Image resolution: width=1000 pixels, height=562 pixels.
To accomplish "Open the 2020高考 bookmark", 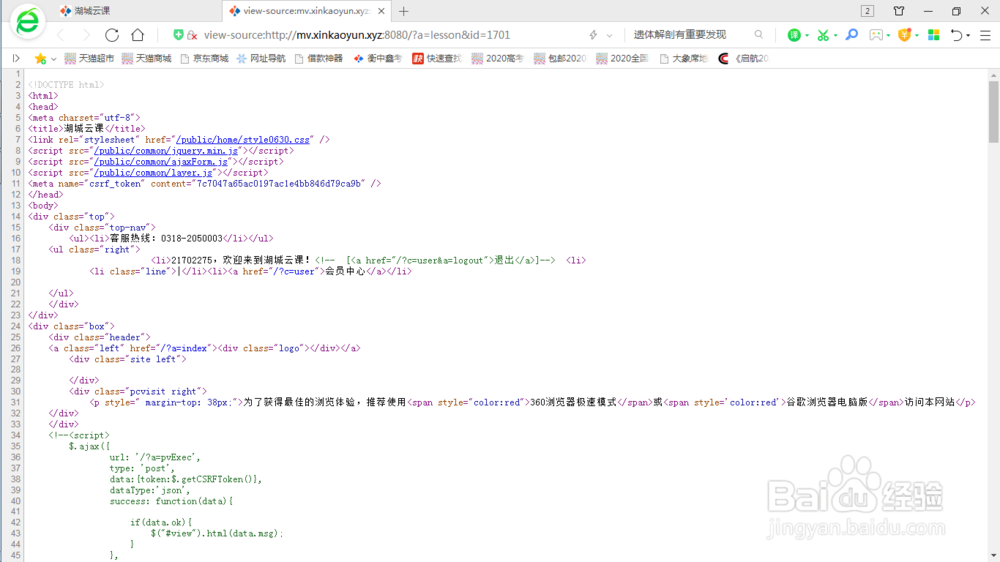I will 497,59.
